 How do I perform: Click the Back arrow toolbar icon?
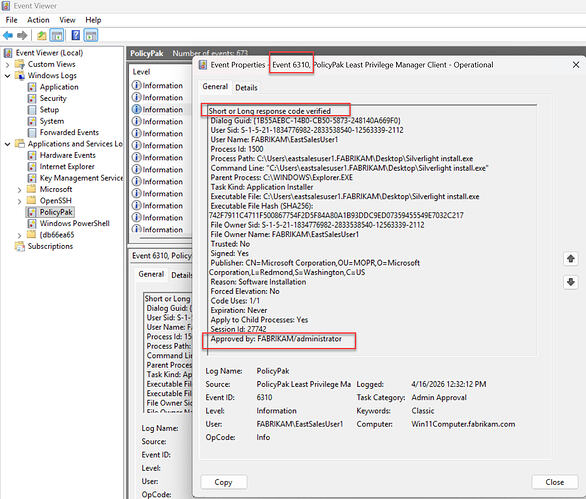[8, 36]
